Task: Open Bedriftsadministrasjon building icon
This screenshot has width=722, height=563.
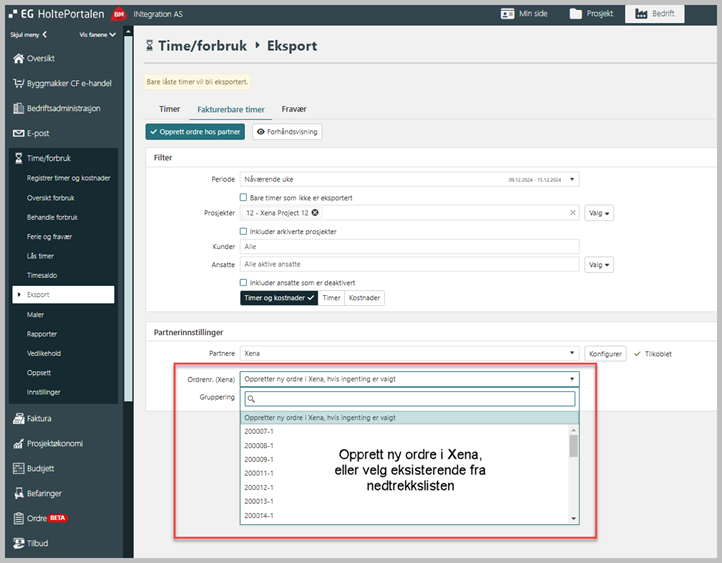Action: click(x=18, y=108)
